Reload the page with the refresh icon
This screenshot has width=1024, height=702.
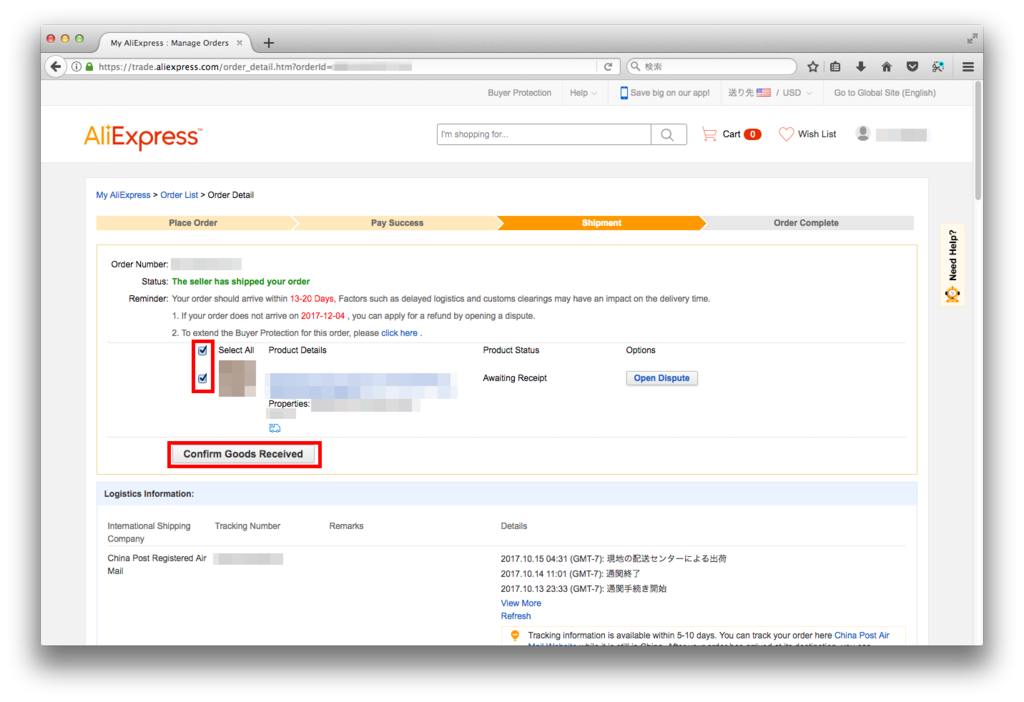[608, 67]
